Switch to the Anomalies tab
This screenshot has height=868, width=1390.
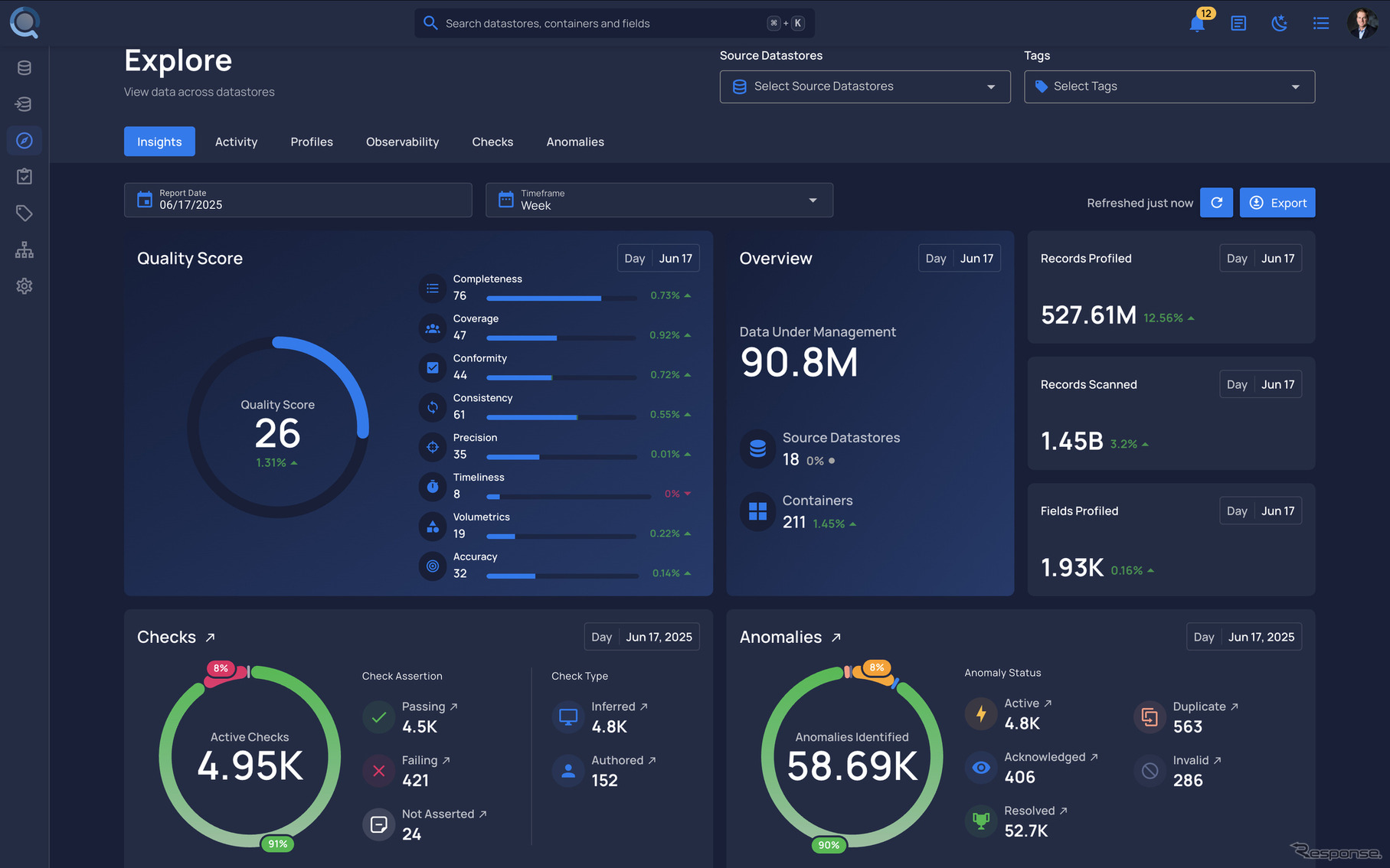[x=575, y=142]
